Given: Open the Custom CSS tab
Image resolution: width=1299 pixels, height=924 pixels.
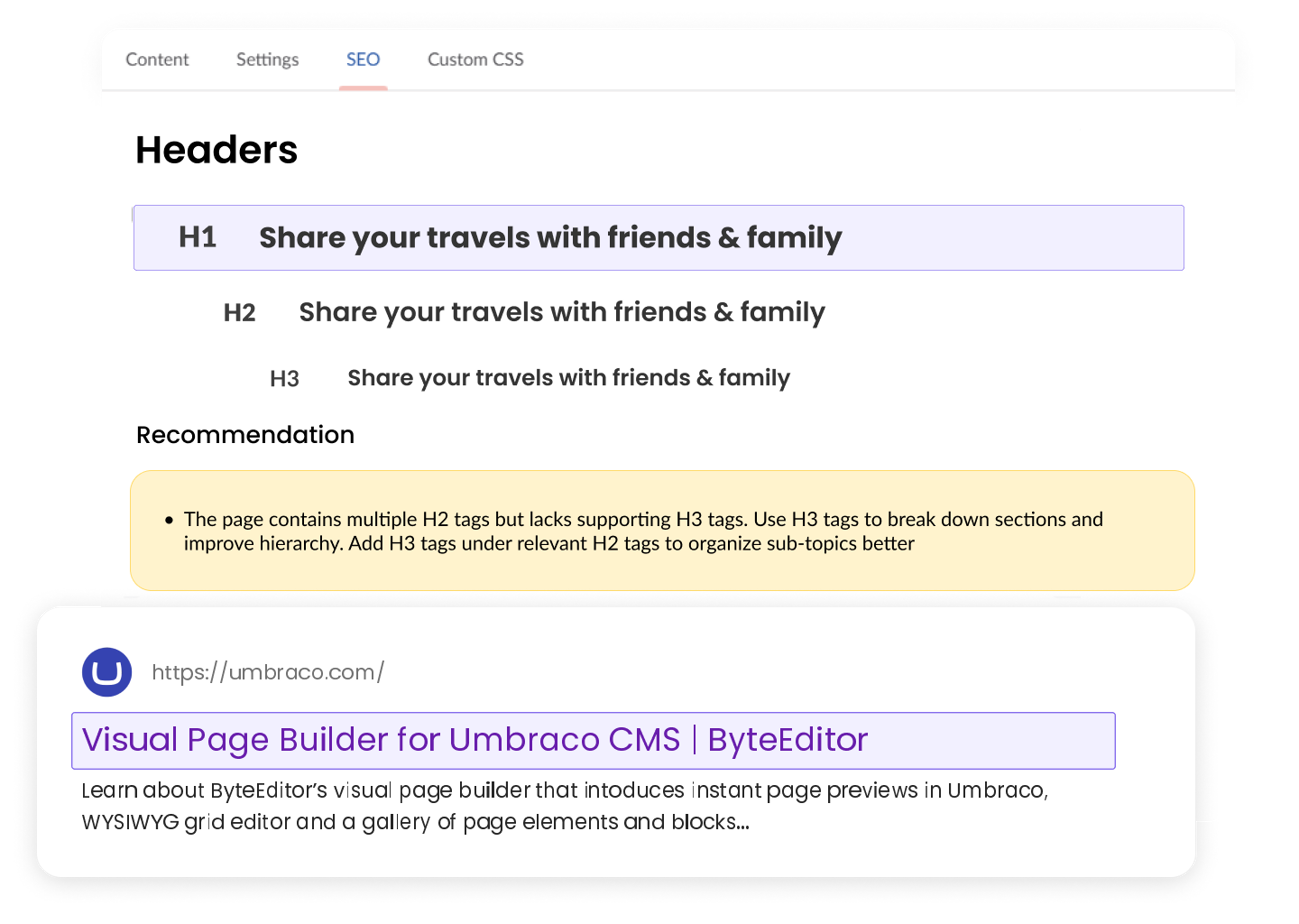Looking at the screenshot, I should (475, 60).
